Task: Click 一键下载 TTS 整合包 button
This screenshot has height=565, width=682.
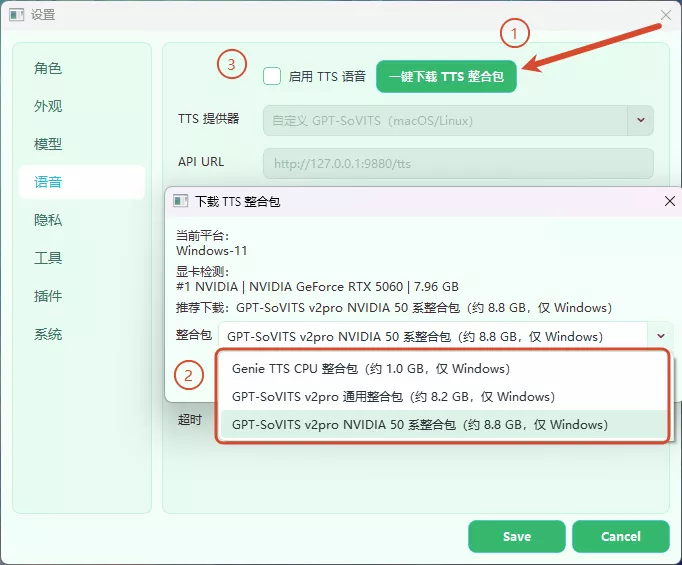Action: [446, 77]
